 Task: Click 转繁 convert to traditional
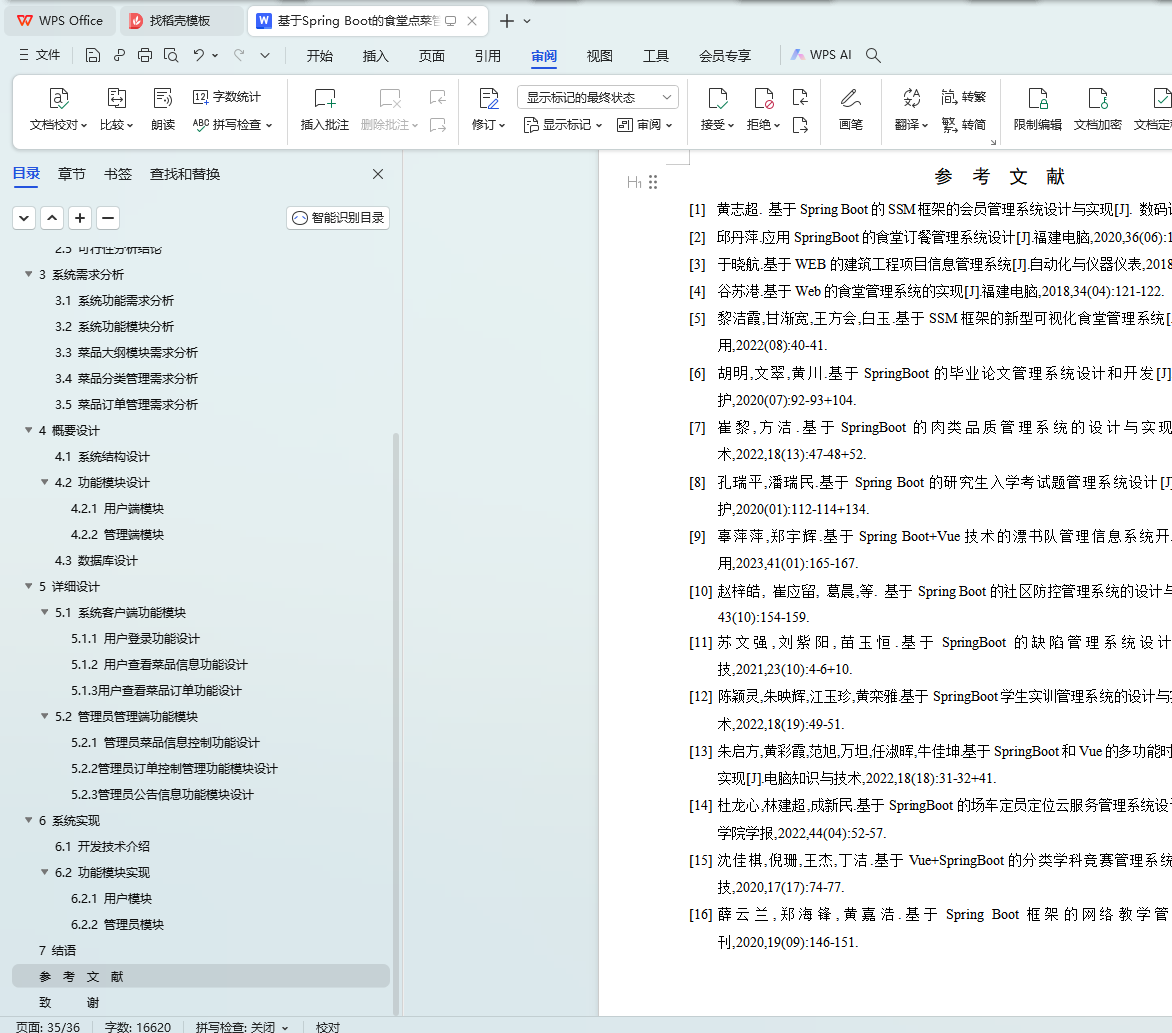pyautogui.click(x=963, y=97)
